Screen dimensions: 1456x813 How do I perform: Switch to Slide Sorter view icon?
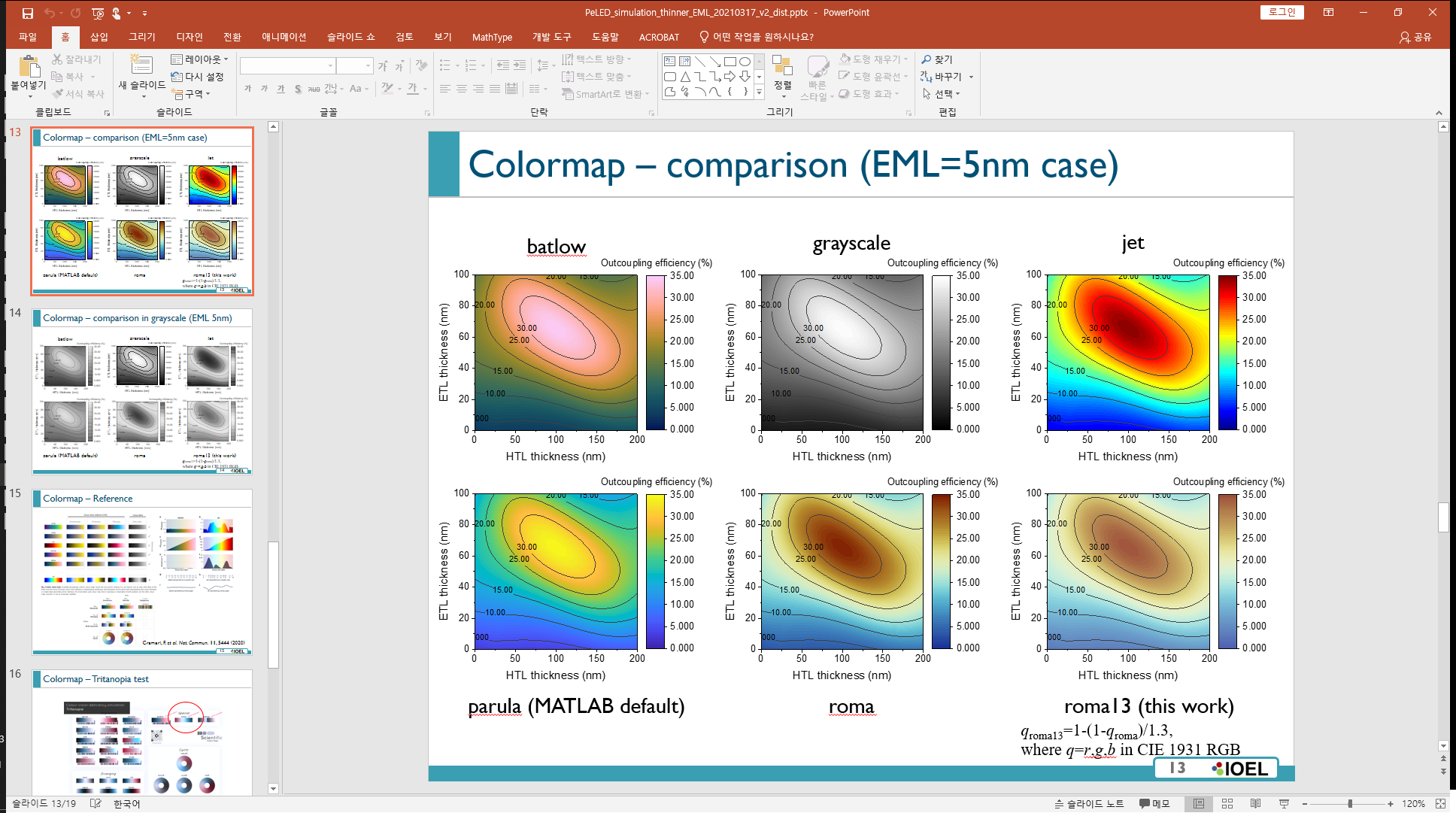click(x=1227, y=803)
